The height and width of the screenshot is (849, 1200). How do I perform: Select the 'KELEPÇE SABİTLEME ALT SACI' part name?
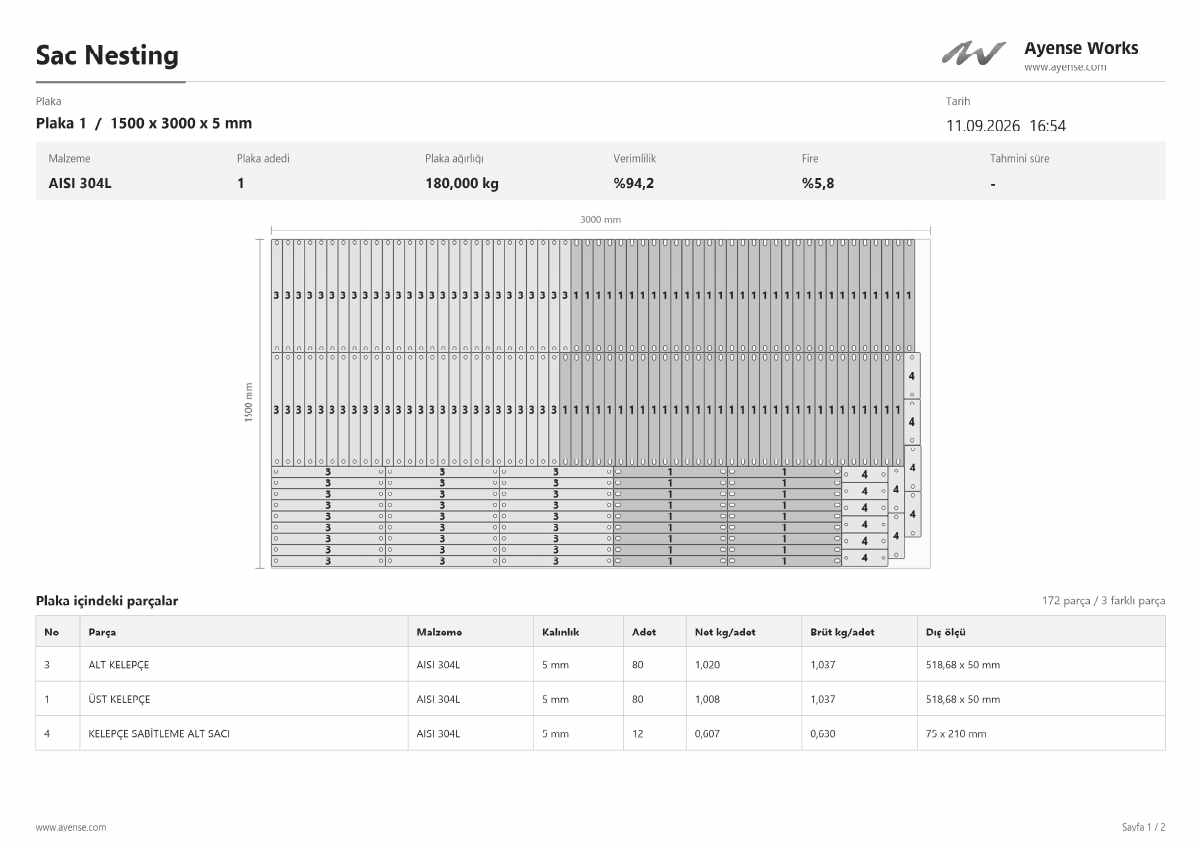(159, 733)
